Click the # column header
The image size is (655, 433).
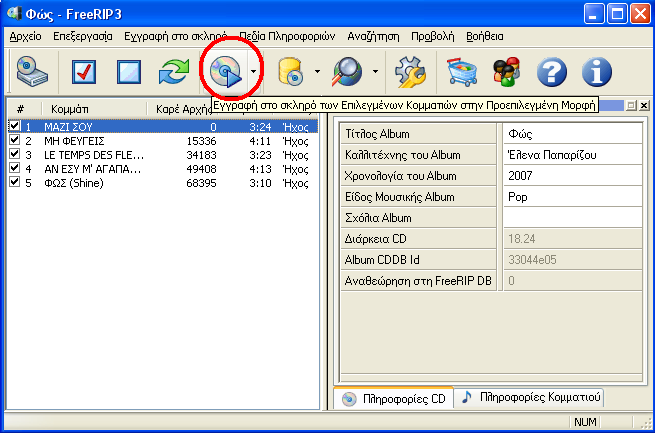tap(20, 109)
